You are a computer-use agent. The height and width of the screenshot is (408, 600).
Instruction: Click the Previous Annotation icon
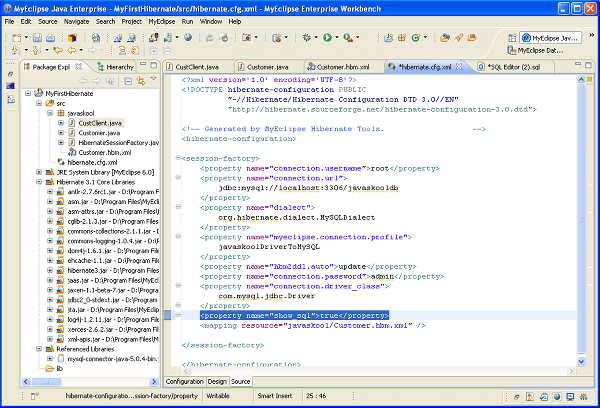coord(36,50)
